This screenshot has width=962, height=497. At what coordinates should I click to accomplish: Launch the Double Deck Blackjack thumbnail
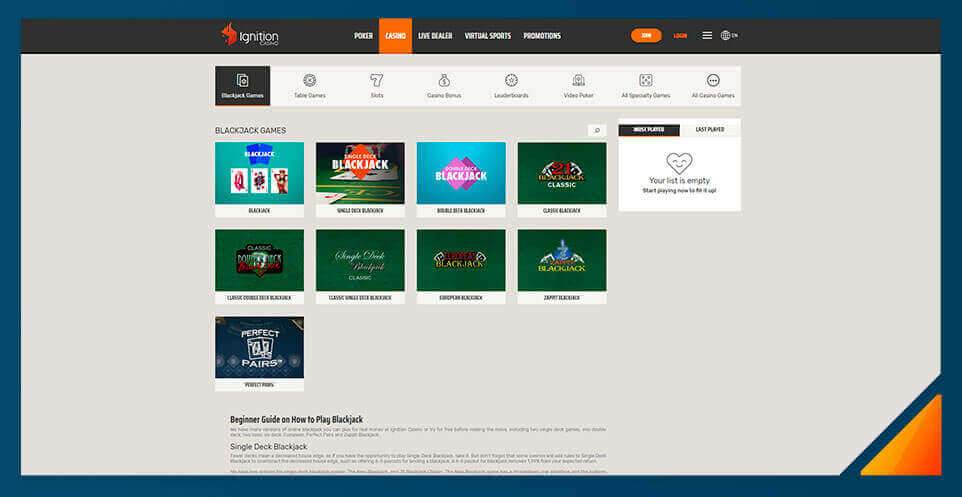[x=461, y=173]
